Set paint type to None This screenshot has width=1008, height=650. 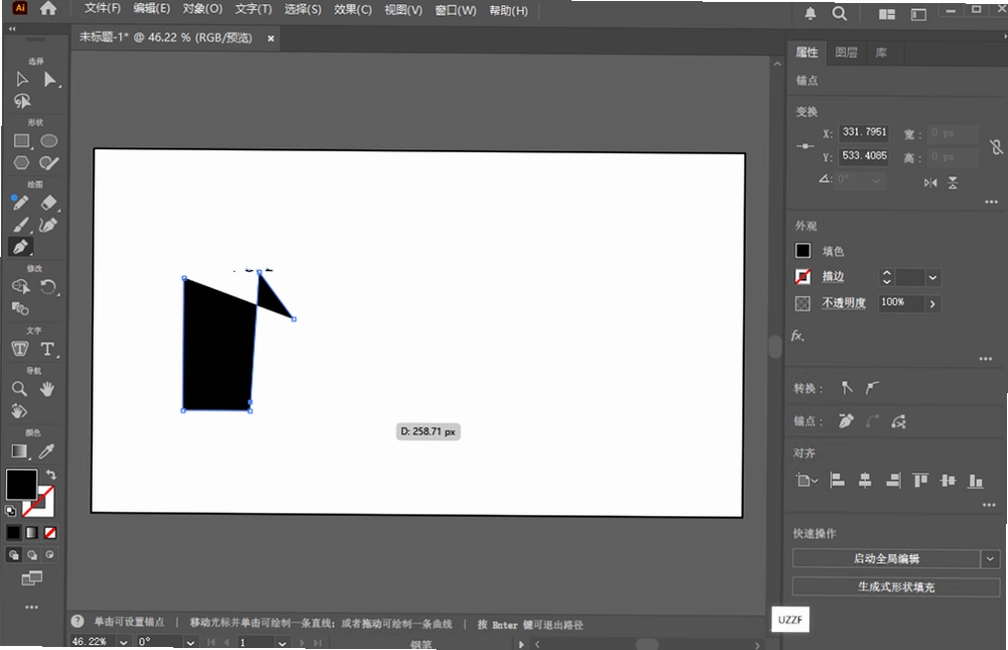(x=50, y=532)
